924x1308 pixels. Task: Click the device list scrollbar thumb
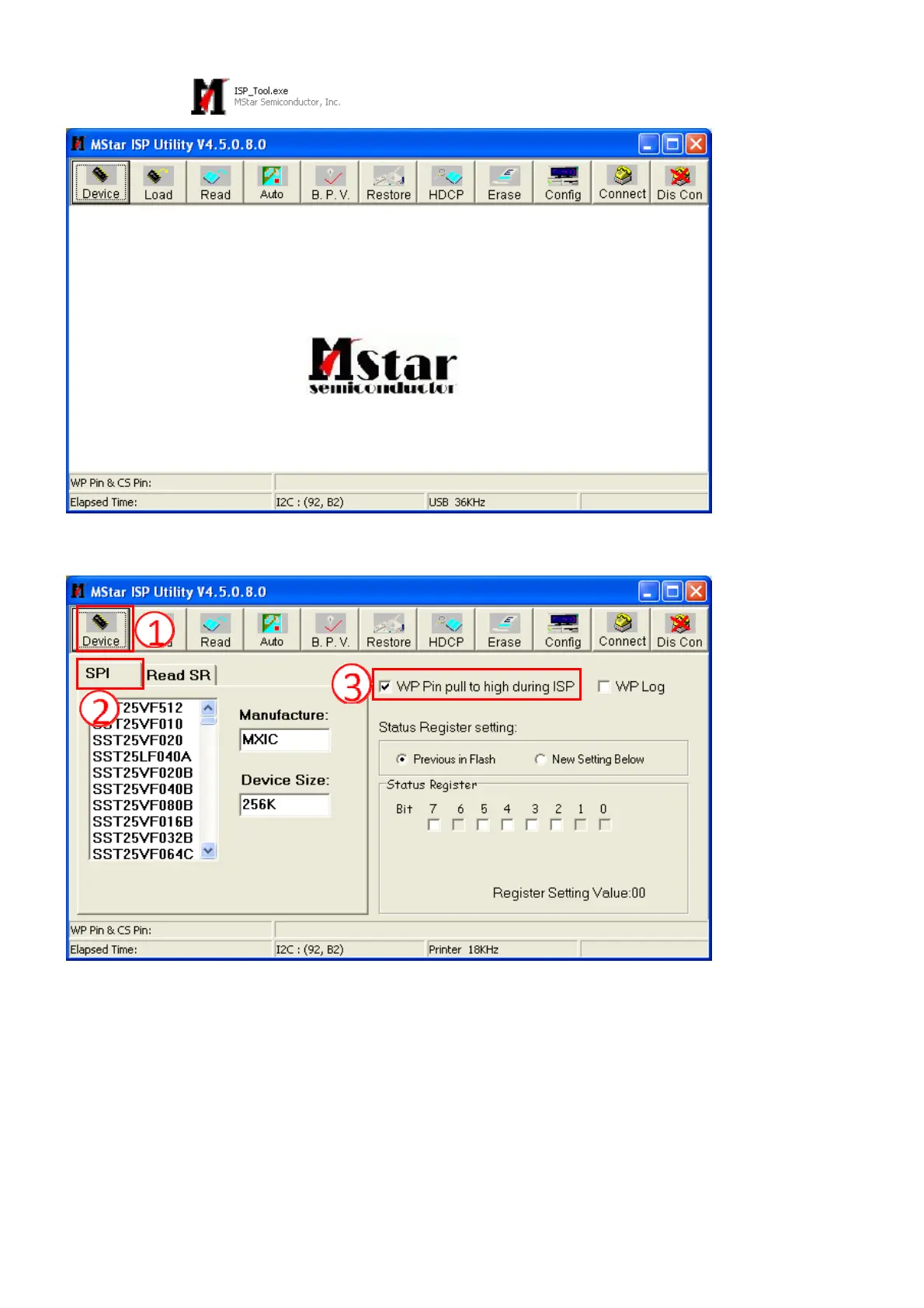click(x=208, y=720)
